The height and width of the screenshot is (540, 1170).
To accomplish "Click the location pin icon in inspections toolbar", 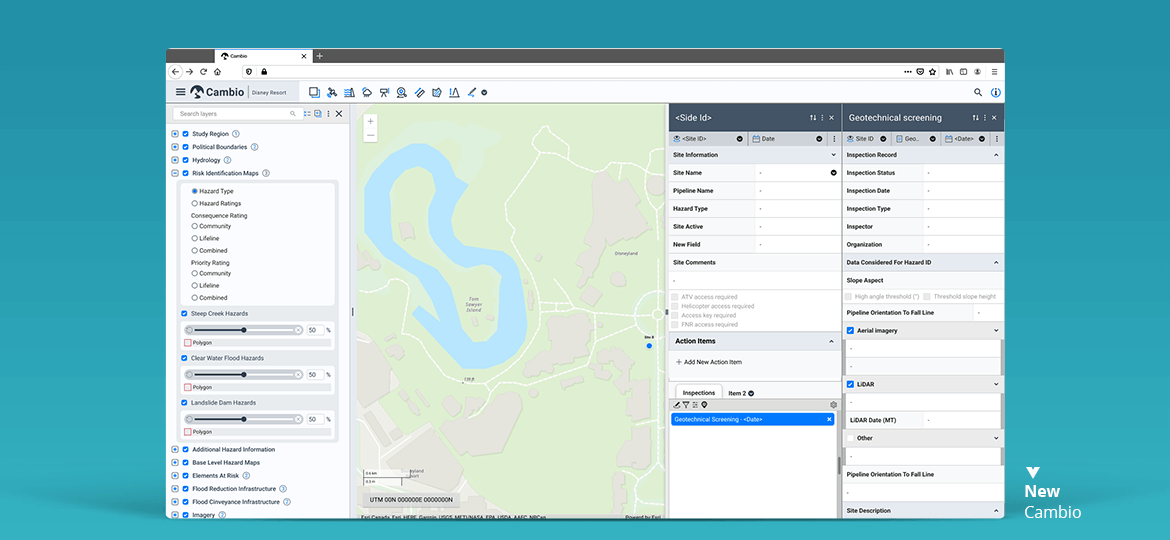I will [704, 405].
